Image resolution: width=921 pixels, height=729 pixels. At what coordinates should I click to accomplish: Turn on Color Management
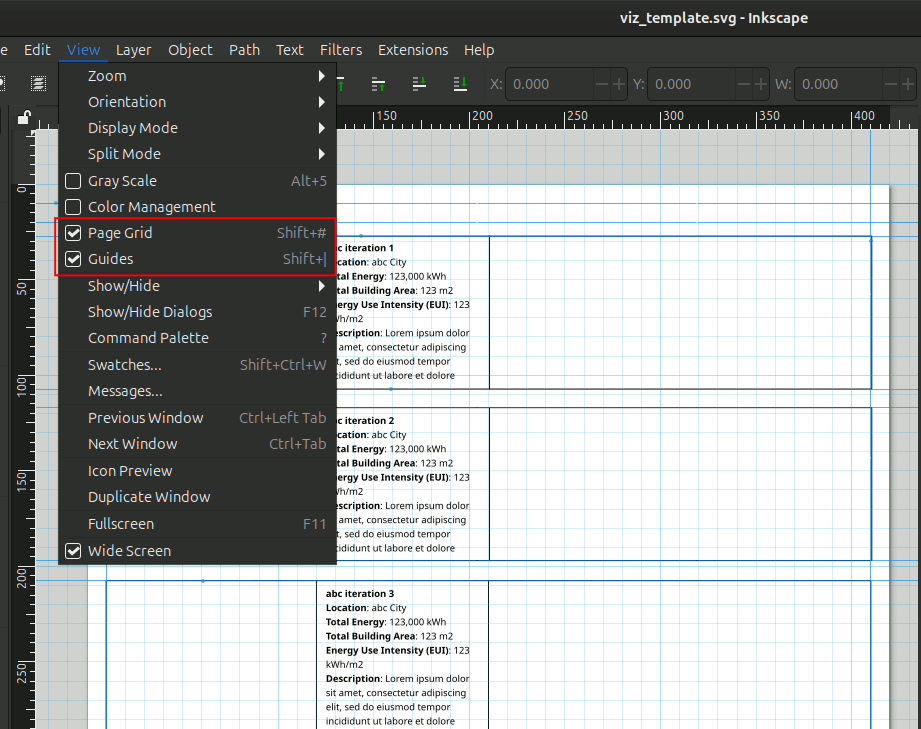pyautogui.click(x=73, y=207)
